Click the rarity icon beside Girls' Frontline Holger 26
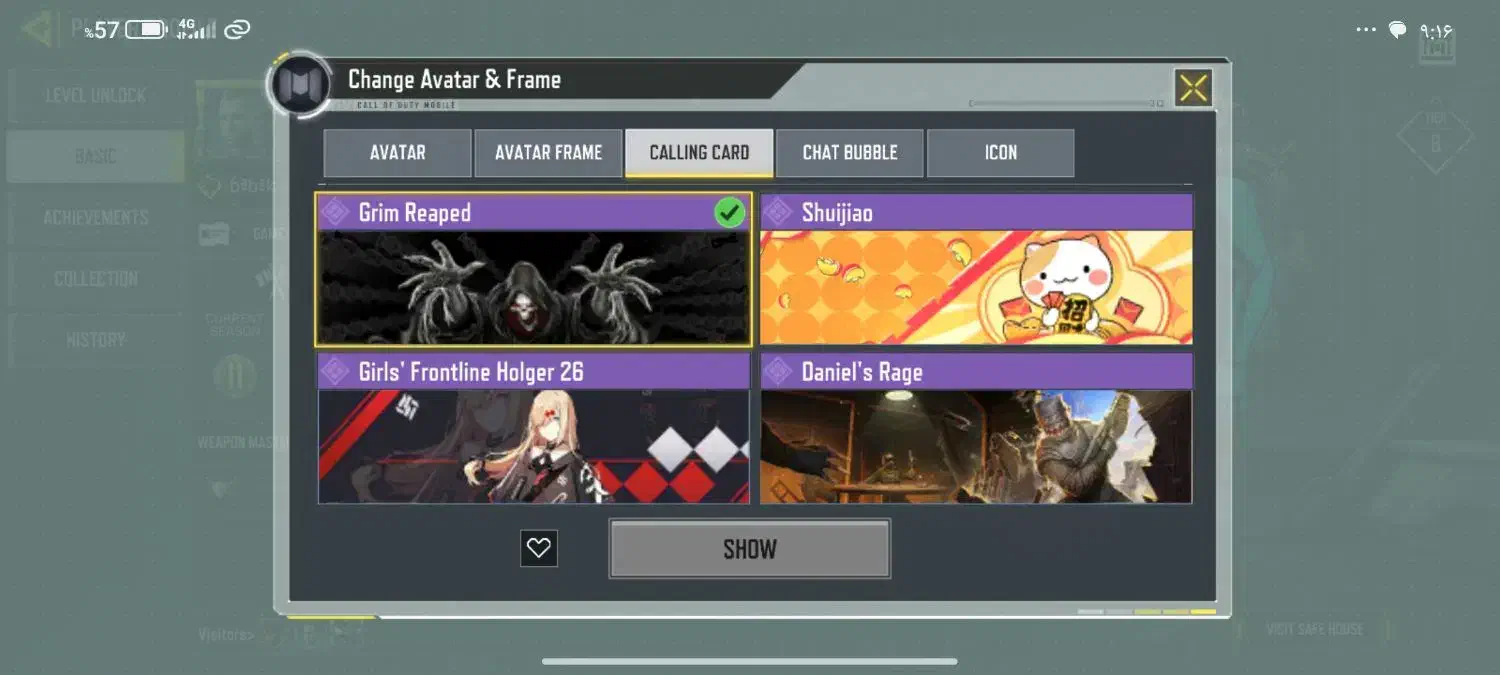Screen dimensions: 1500x675 coord(336,372)
